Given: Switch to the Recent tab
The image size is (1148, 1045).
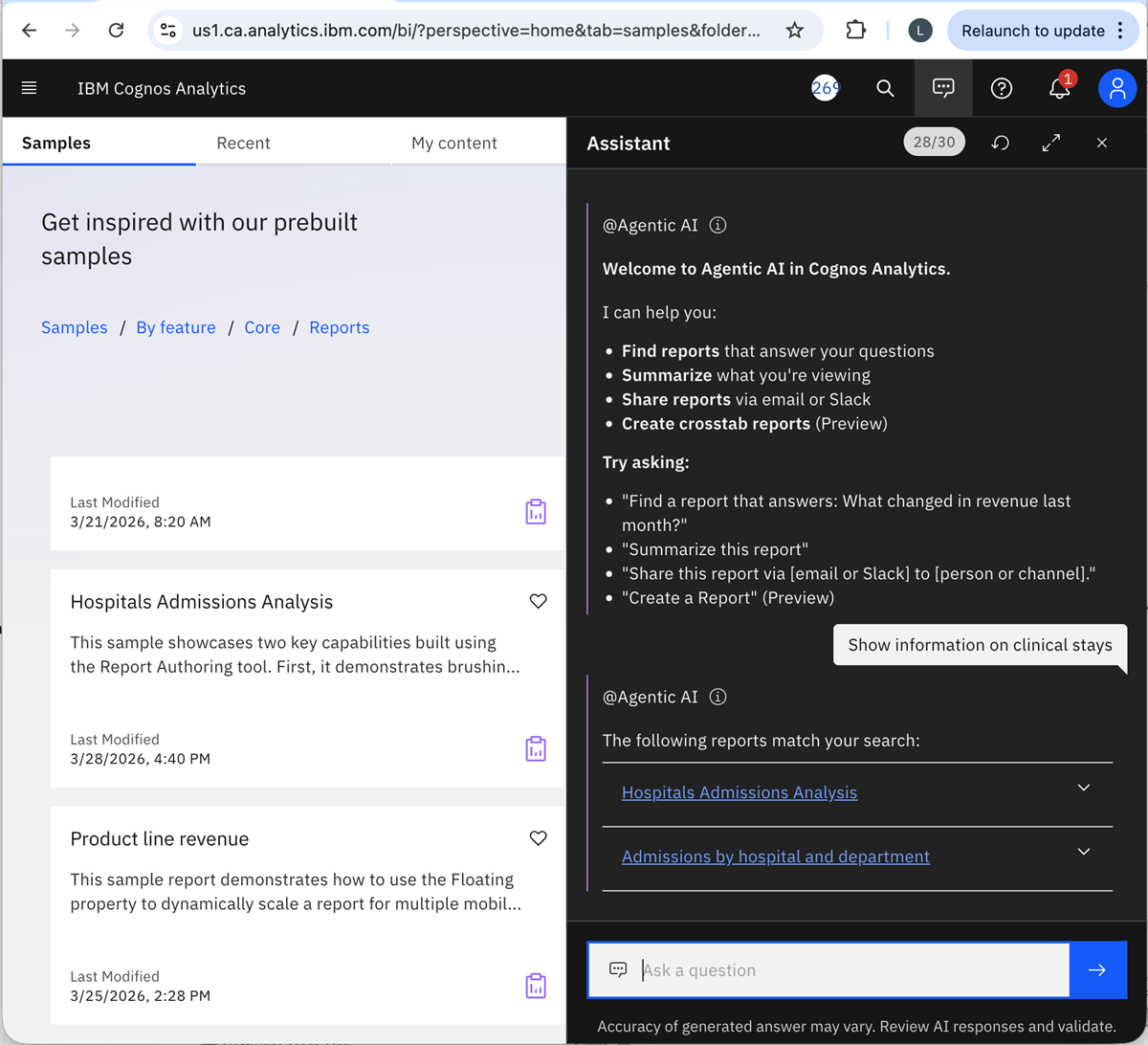Looking at the screenshot, I should [243, 143].
